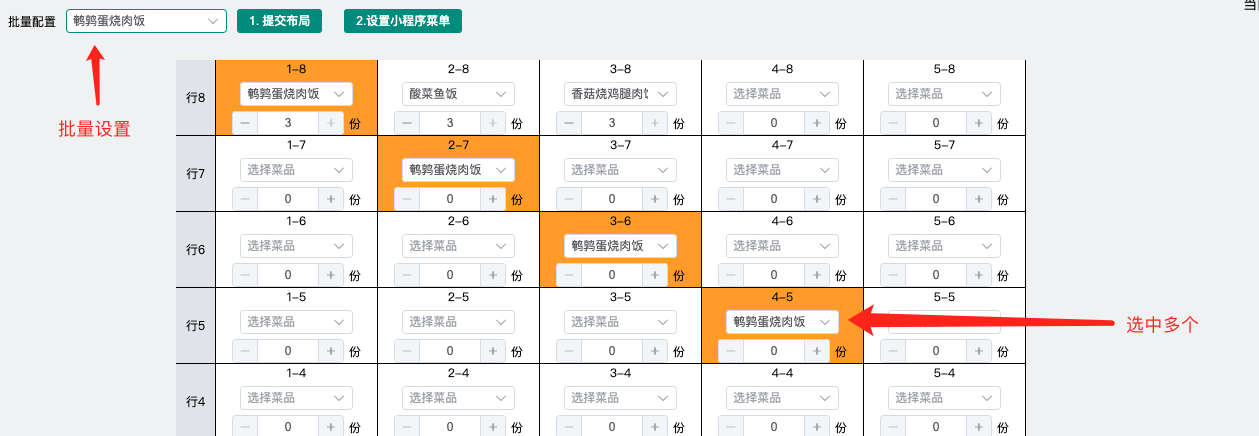Click the 1. 提交布局 button
The image size is (1259, 436).
279,21
